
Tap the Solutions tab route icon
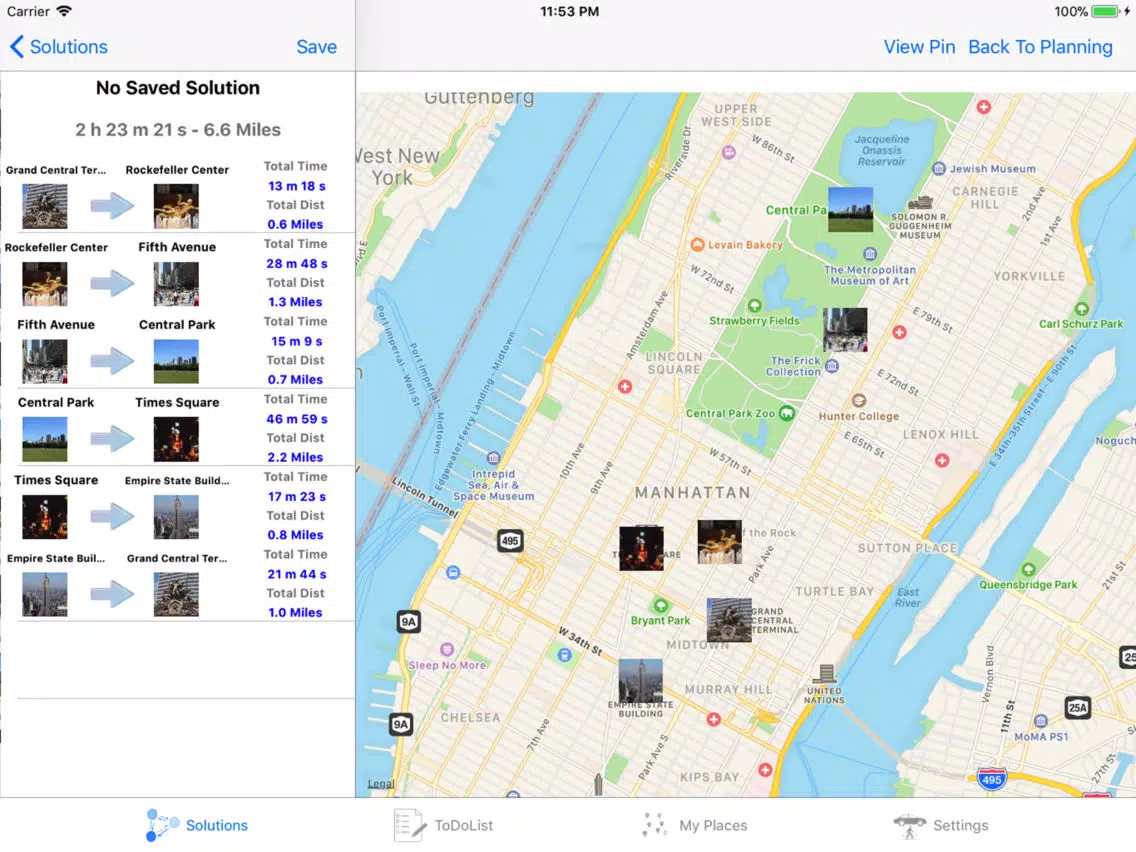pyautogui.click(x=162, y=825)
